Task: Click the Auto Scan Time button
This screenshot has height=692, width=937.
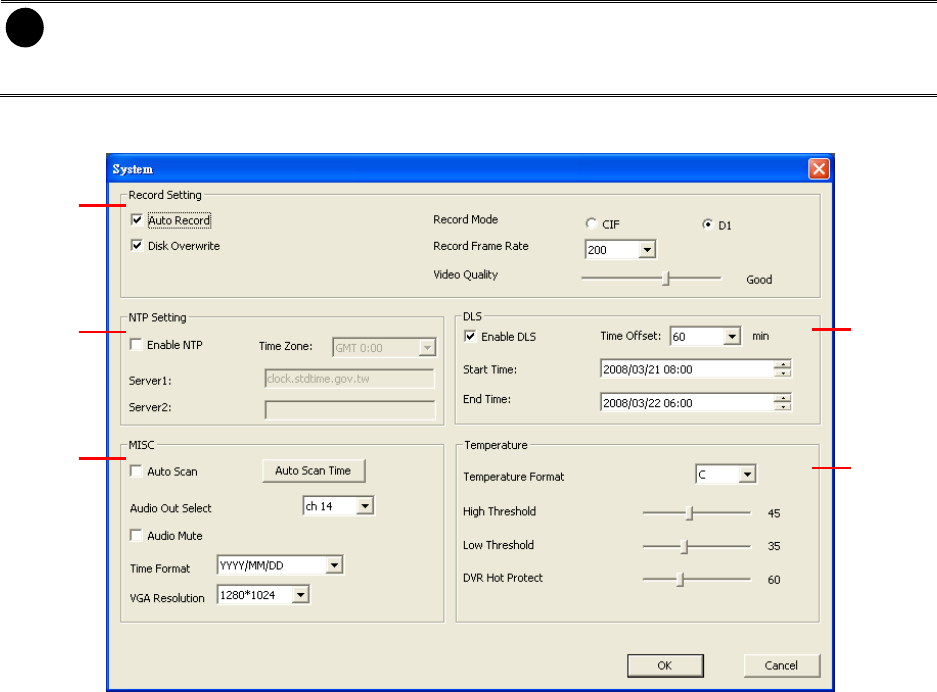Action: (x=313, y=470)
